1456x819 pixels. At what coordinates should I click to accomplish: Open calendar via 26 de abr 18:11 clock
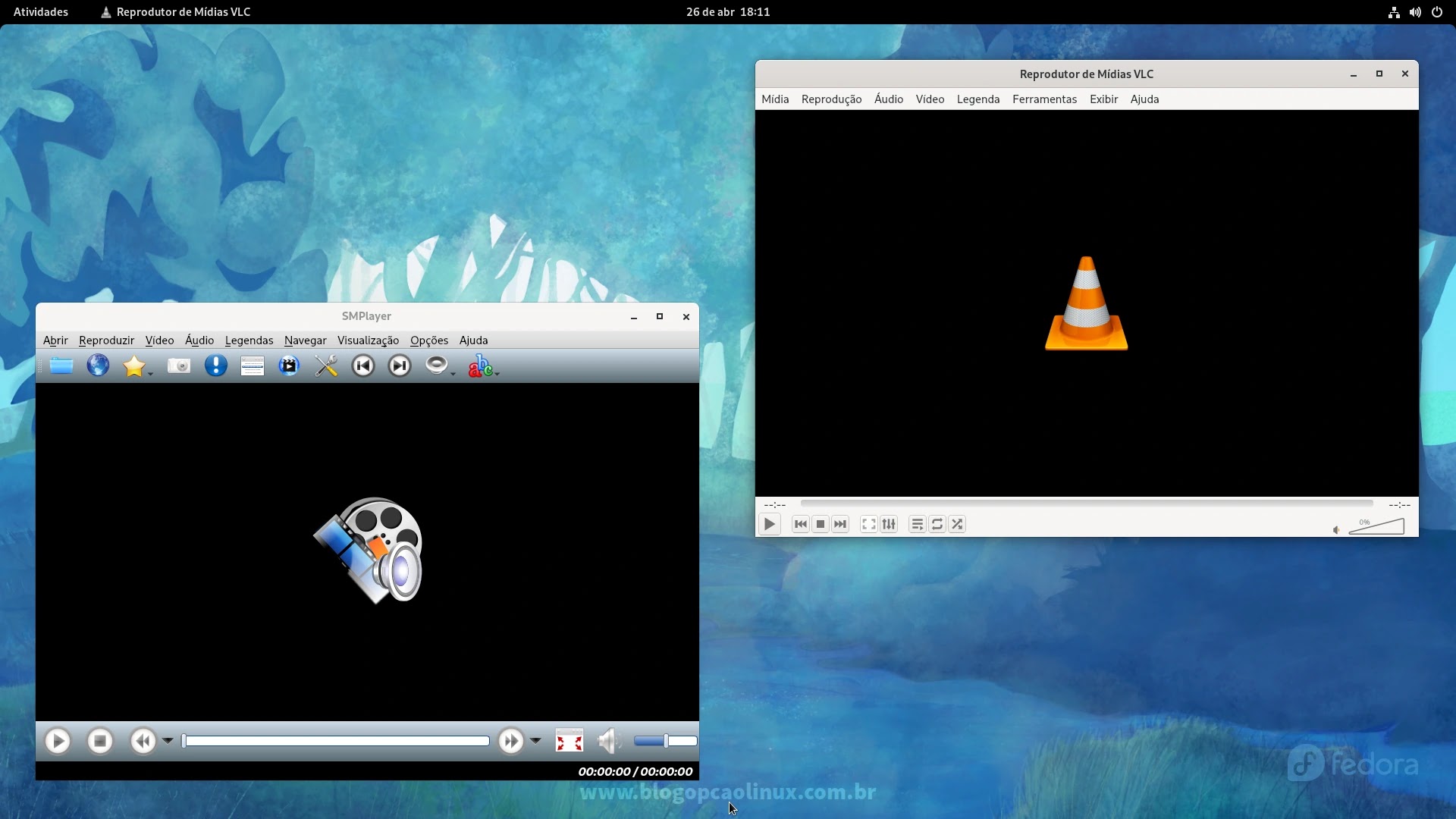click(728, 12)
